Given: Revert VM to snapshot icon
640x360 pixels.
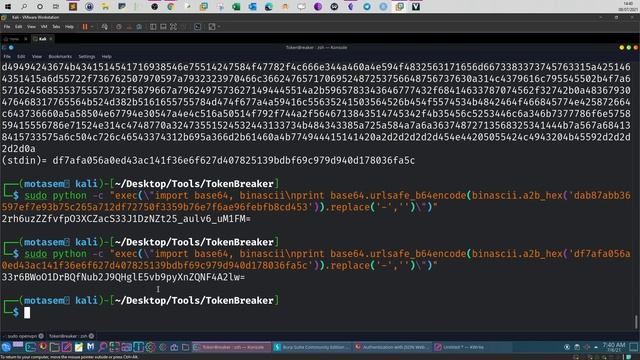Looking at the screenshot, I should click(x=129, y=27).
